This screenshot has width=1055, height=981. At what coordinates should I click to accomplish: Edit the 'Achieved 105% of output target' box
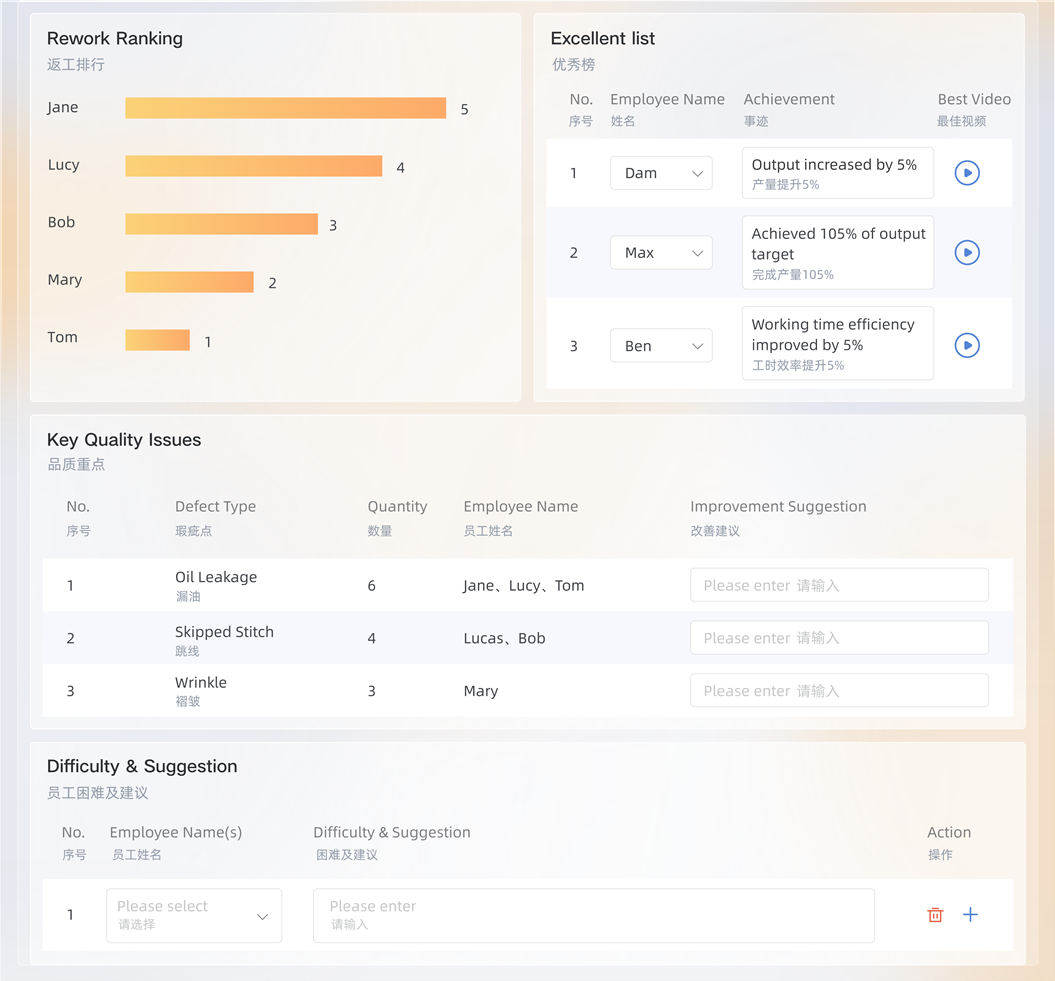coord(837,253)
